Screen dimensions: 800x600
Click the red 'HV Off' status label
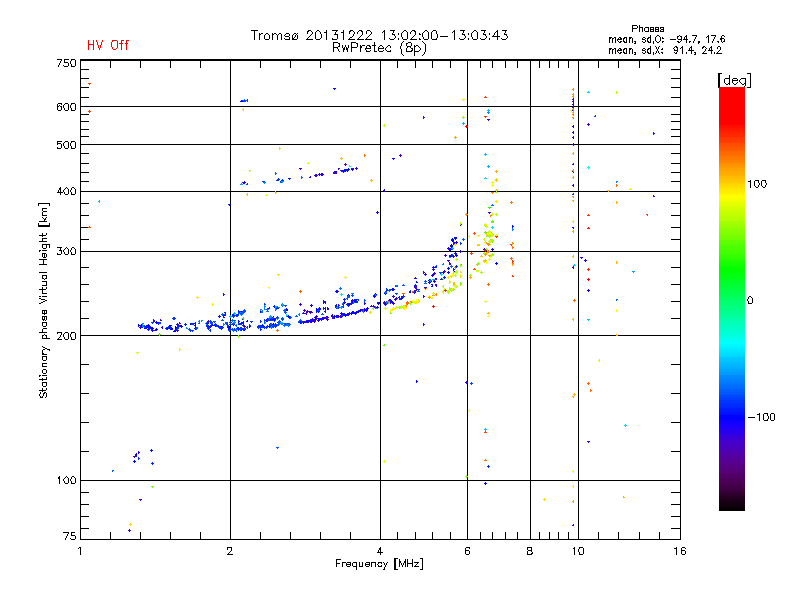[108, 45]
